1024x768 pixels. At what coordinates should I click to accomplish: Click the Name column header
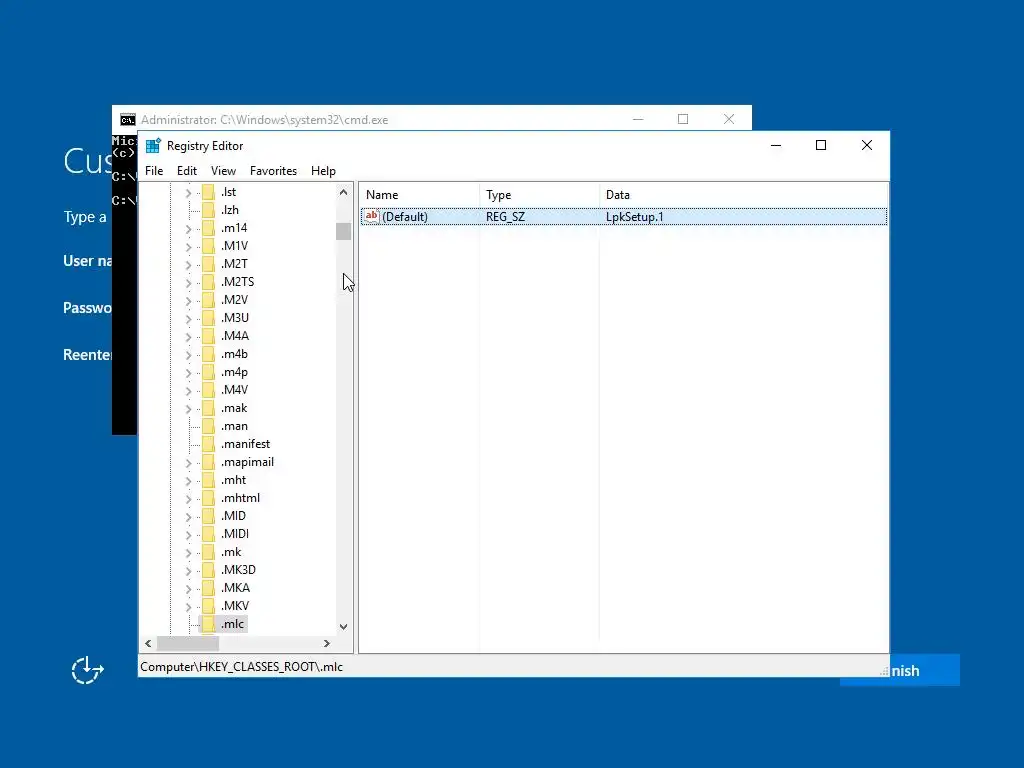(x=419, y=195)
